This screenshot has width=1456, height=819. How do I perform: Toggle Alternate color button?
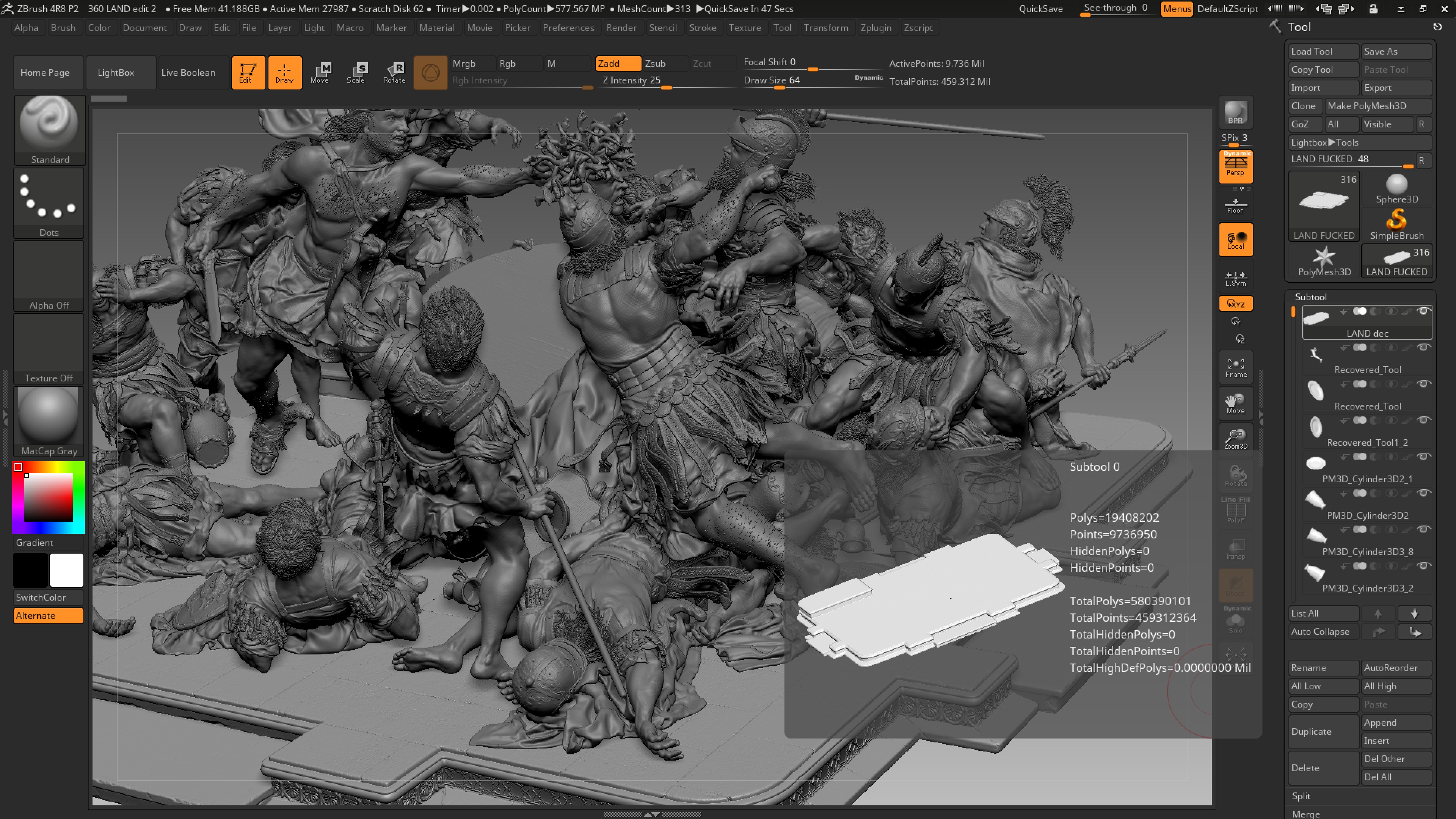pyautogui.click(x=49, y=615)
